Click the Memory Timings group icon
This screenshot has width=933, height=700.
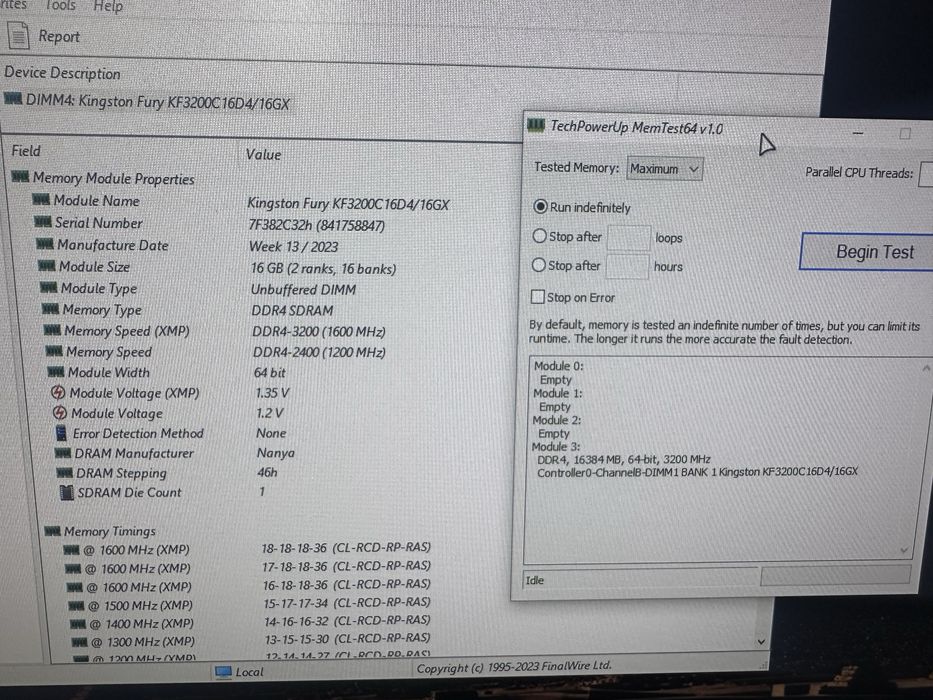(x=52, y=530)
